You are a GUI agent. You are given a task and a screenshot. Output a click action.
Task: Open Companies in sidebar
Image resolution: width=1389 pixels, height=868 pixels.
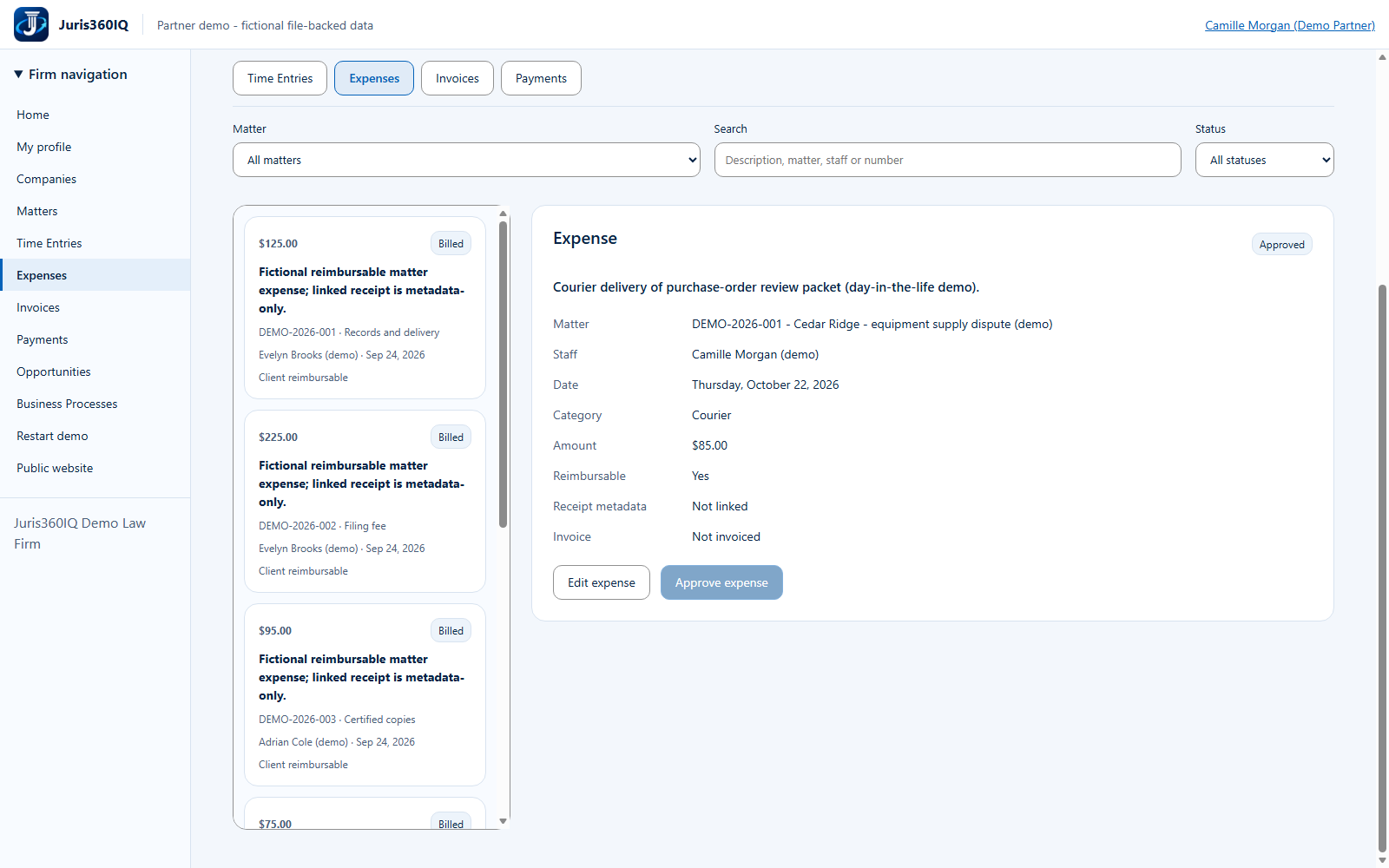[95, 179]
